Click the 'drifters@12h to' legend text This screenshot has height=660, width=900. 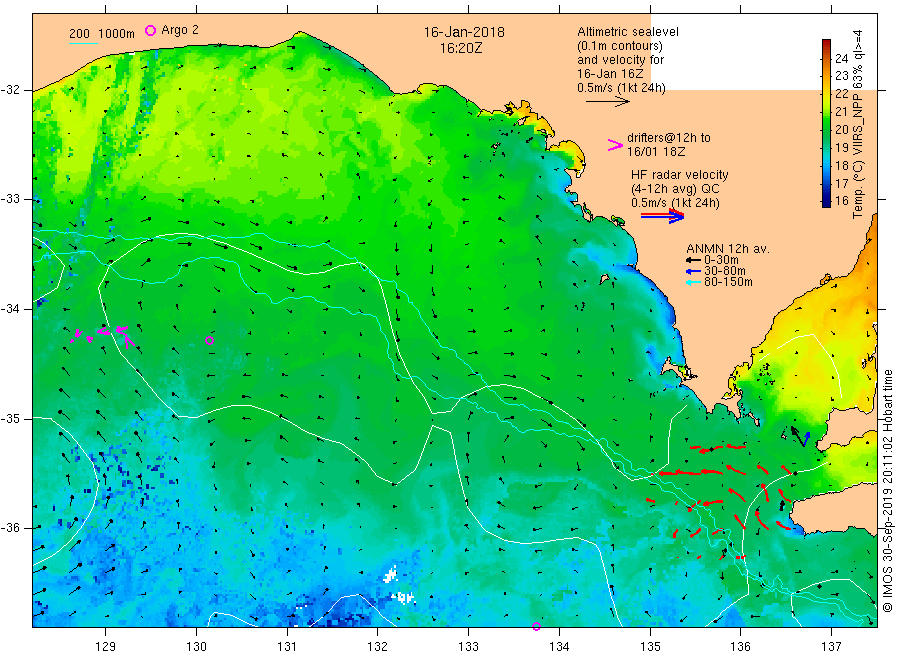pos(669,138)
